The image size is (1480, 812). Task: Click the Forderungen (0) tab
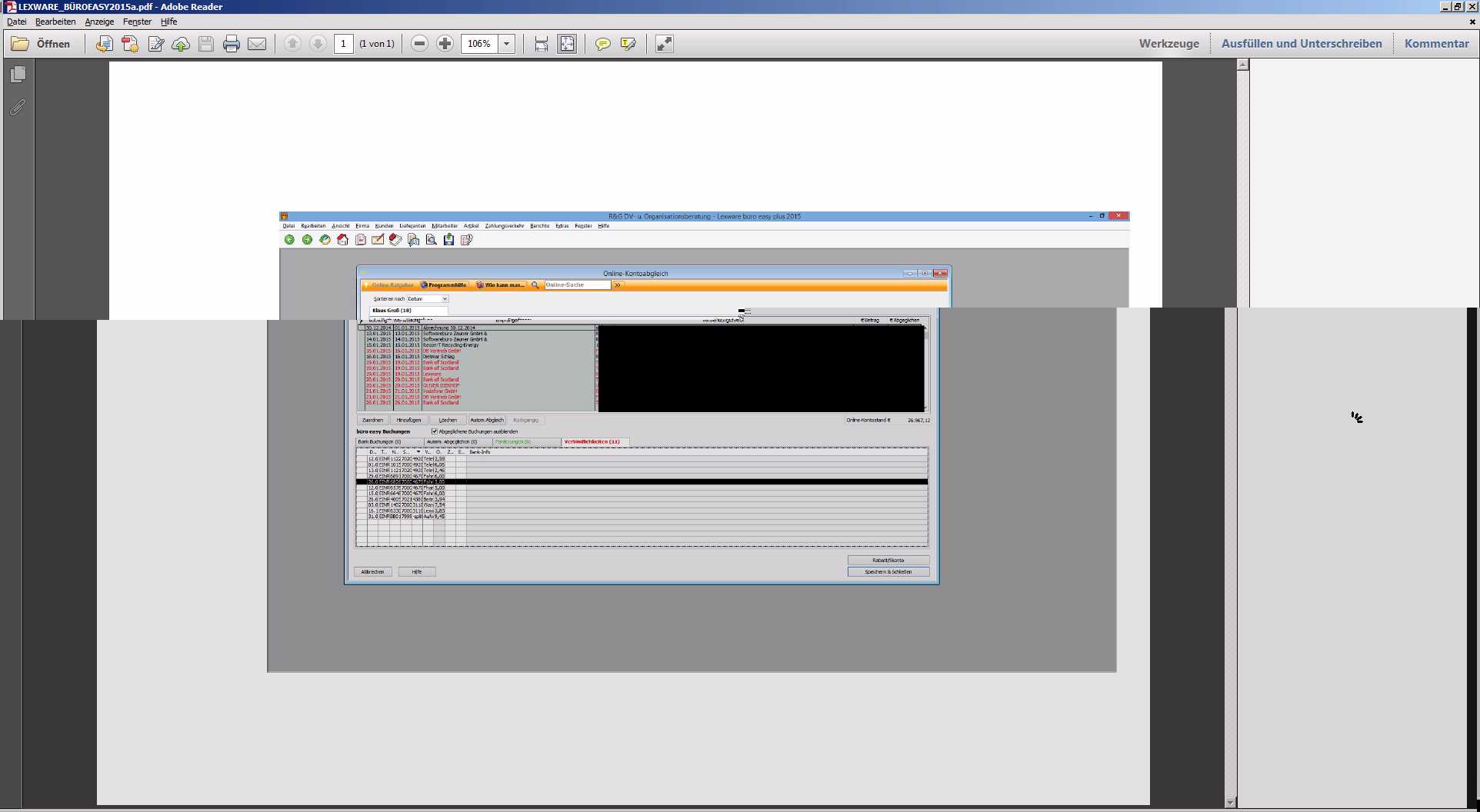click(x=526, y=442)
